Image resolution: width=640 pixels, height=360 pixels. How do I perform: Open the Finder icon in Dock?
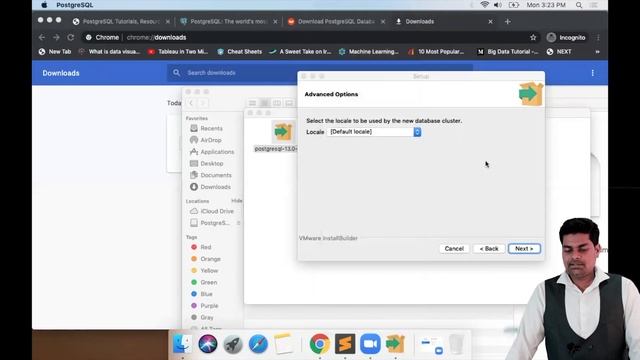tap(182, 344)
